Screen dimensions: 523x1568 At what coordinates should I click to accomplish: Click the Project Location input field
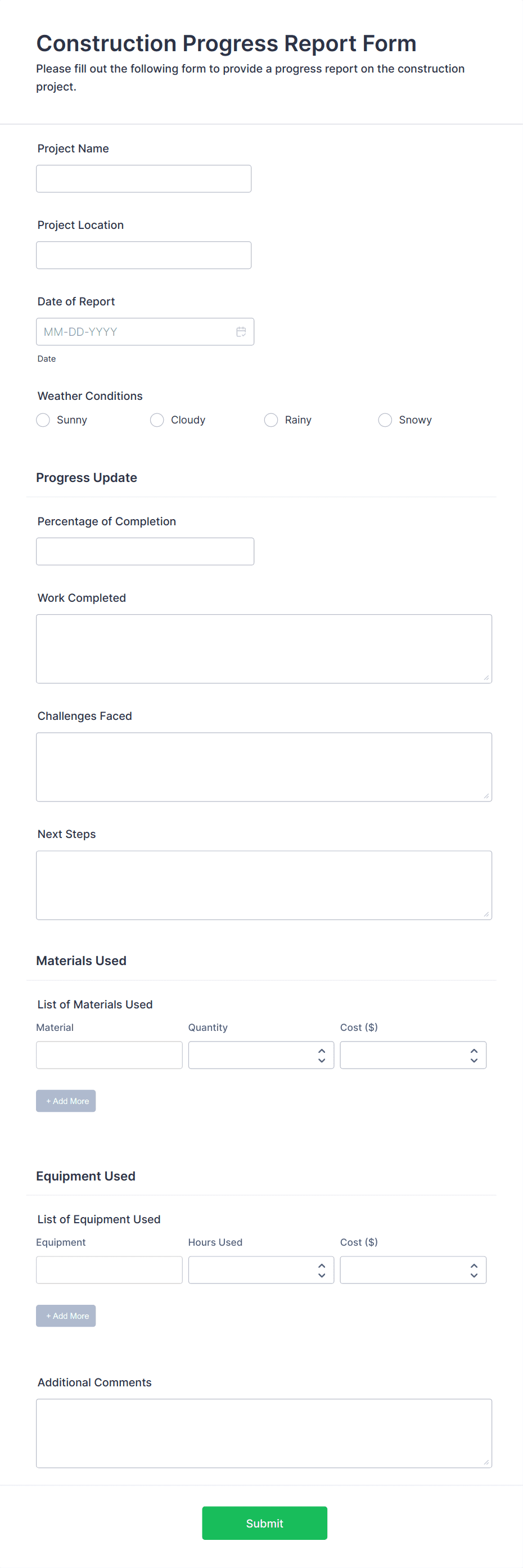click(x=144, y=254)
